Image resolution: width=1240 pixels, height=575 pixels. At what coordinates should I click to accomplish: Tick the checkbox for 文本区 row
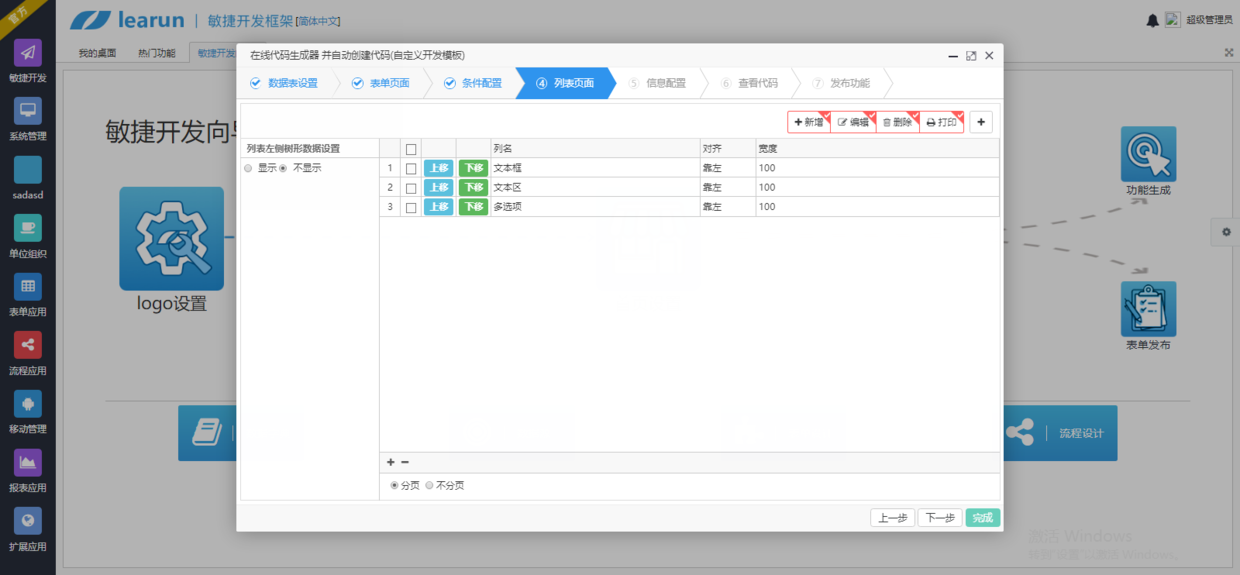tap(410, 188)
